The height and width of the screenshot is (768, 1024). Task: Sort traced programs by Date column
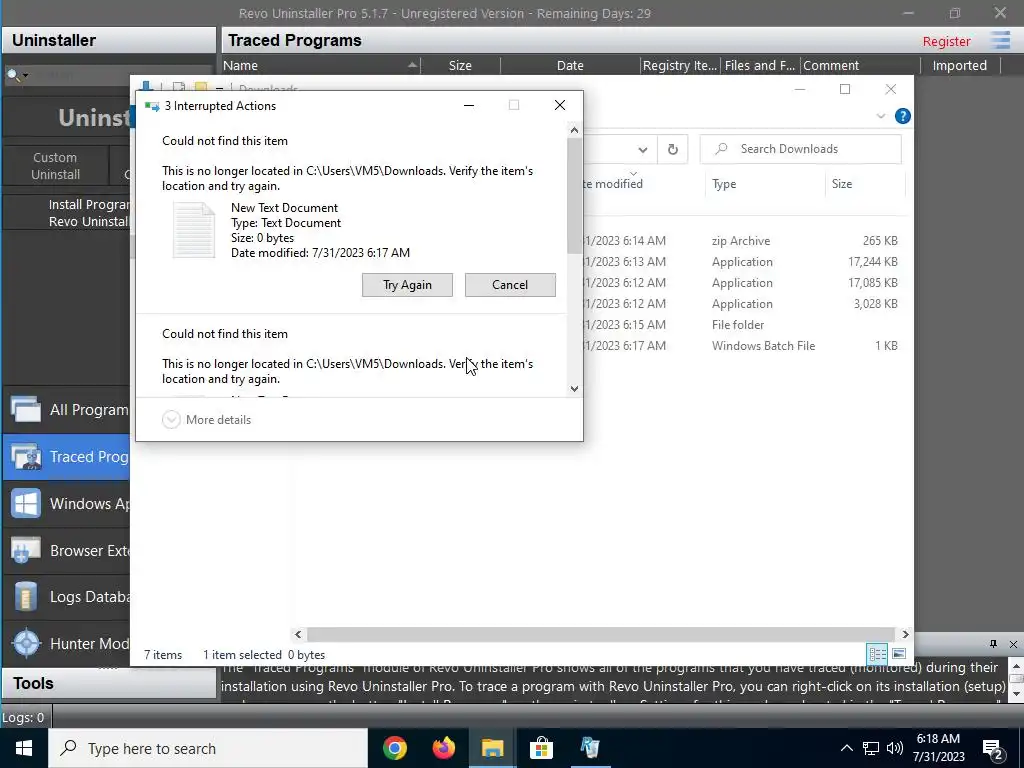[x=570, y=65]
